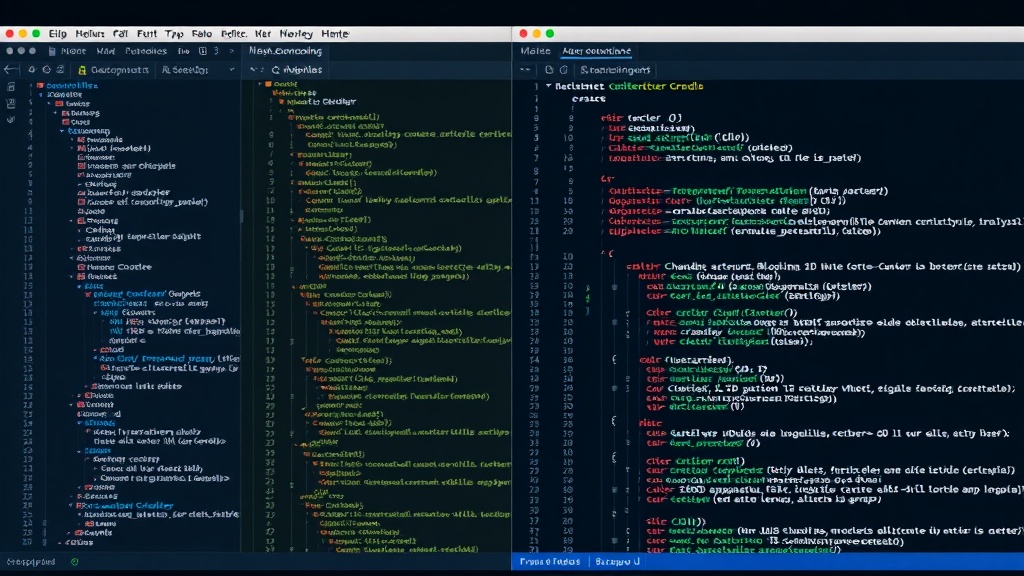
Task: Open the "Falo" menu in the left window
Action: coord(202,34)
